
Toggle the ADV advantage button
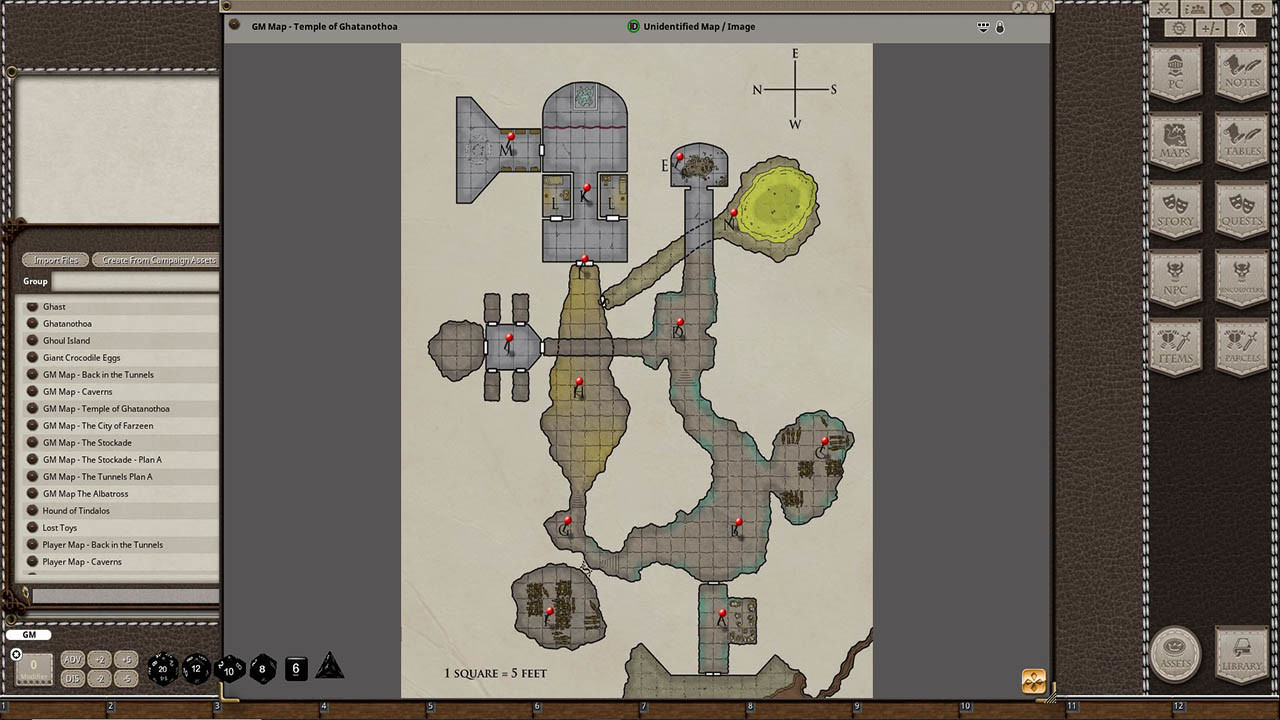[72, 659]
